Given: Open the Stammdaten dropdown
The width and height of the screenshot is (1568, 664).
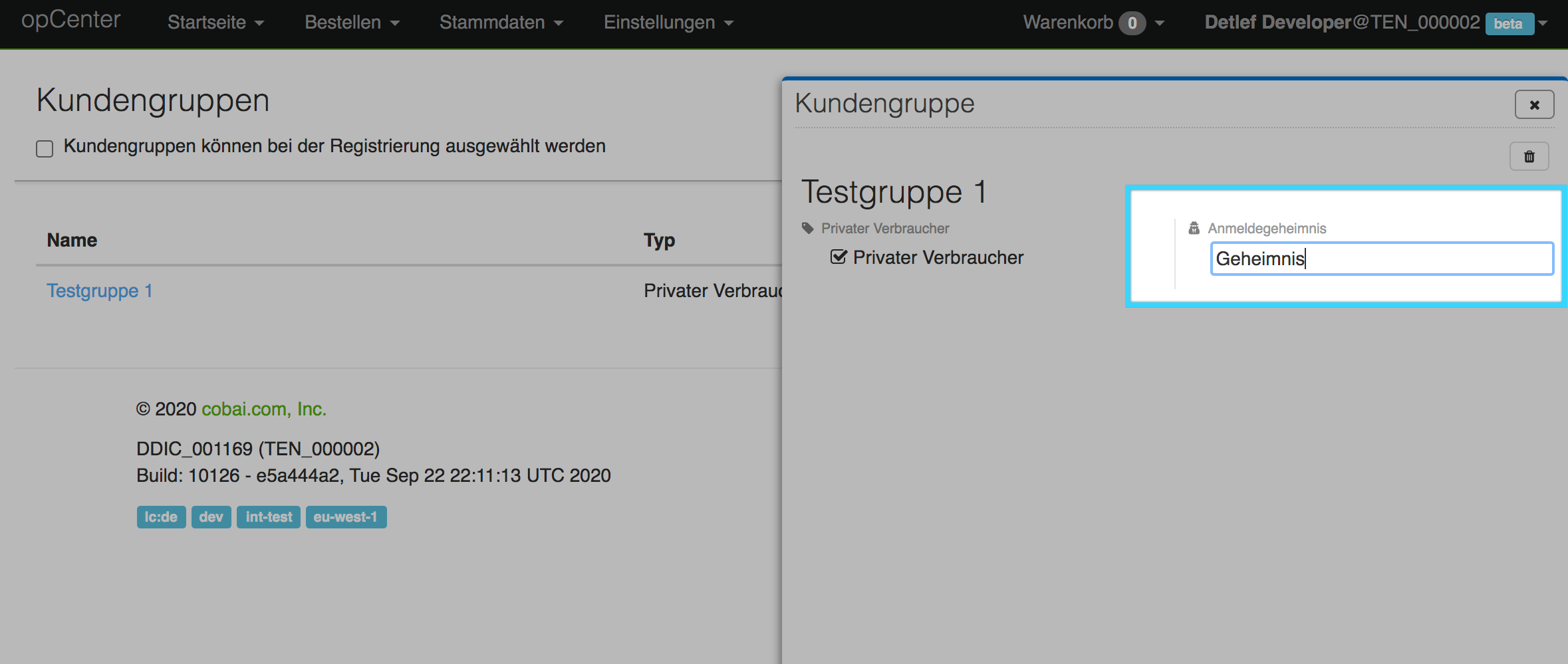Looking at the screenshot, I should [x=501, y=23].
